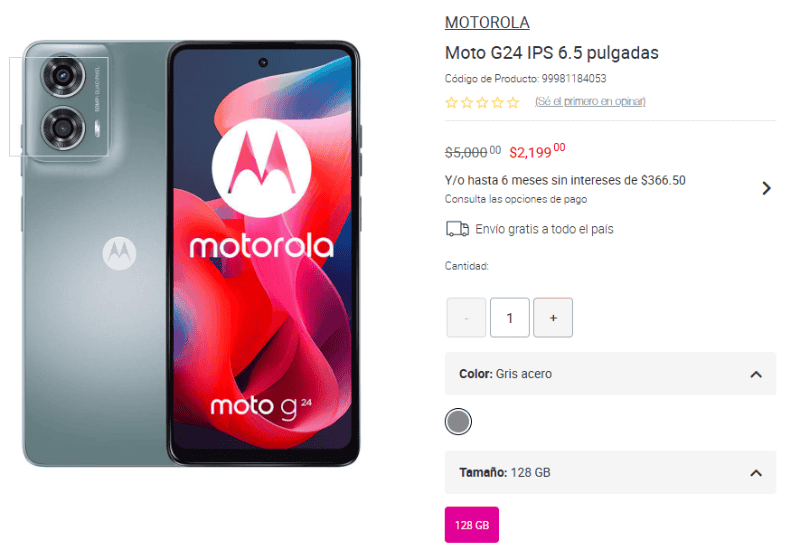Click the second rating star
800x560 pixels.
point(467,103)
